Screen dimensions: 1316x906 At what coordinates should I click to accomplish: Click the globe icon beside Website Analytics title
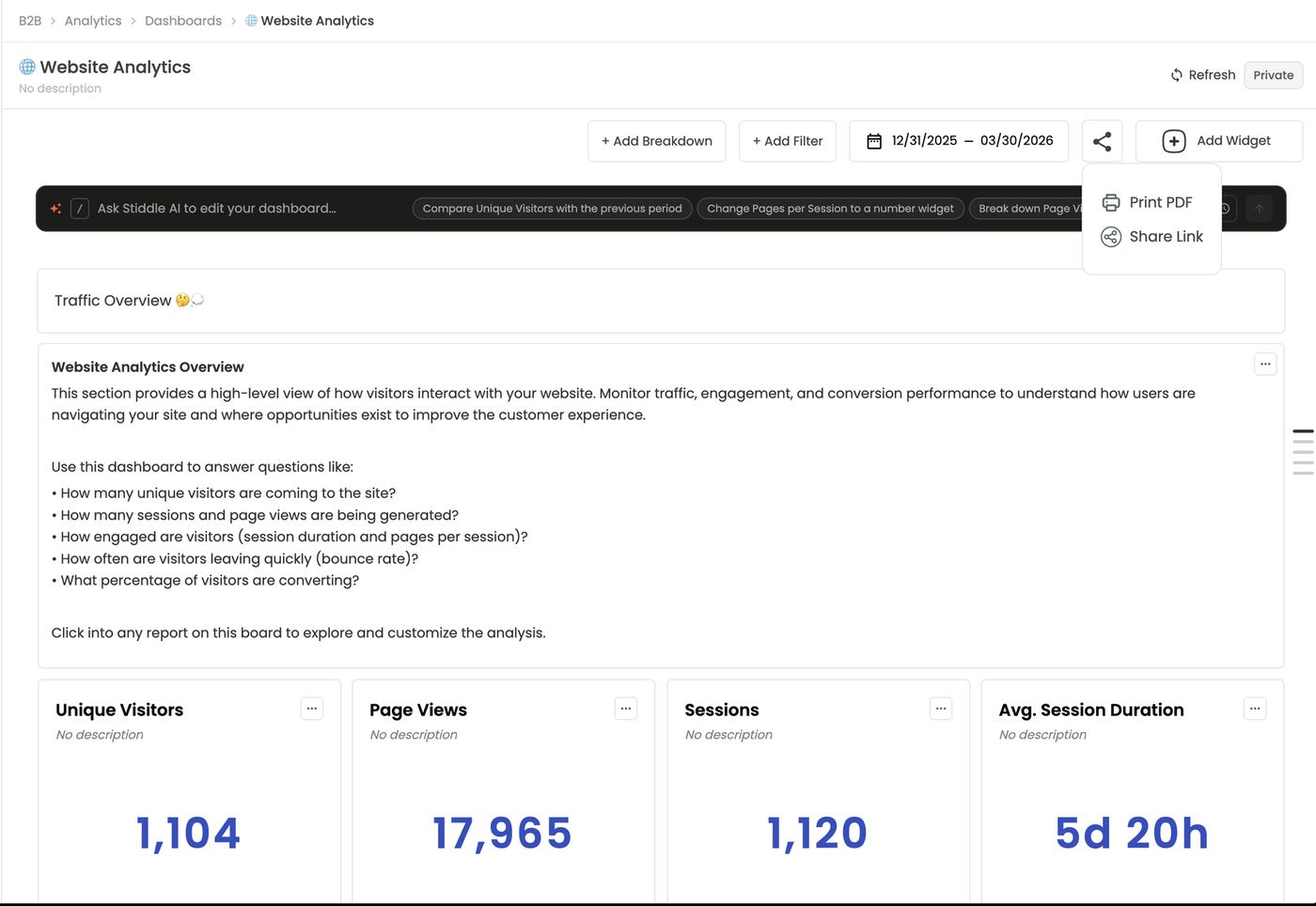27,67
